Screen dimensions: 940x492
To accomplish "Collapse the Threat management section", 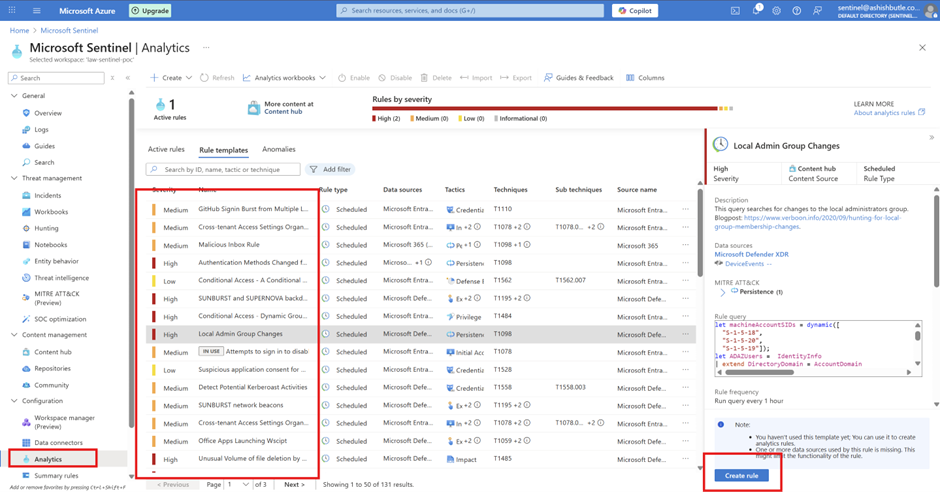I will tap(14, 178).
